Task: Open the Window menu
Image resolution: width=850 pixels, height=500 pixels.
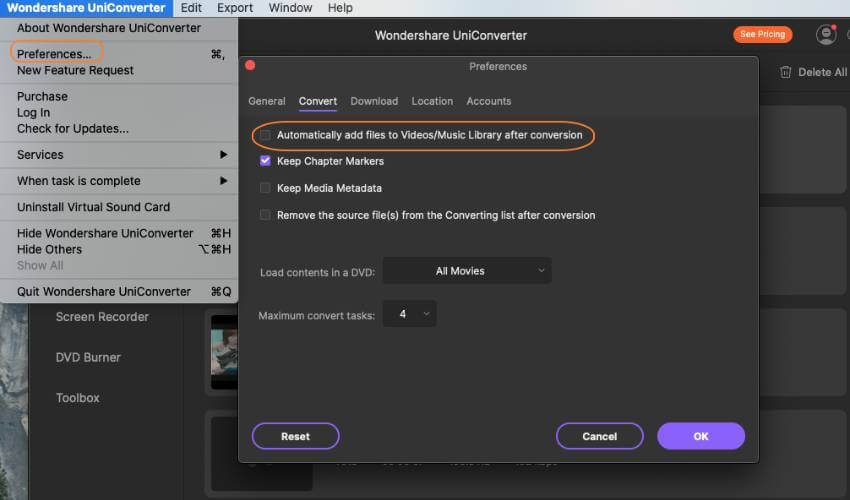Action: coord(290,8)
